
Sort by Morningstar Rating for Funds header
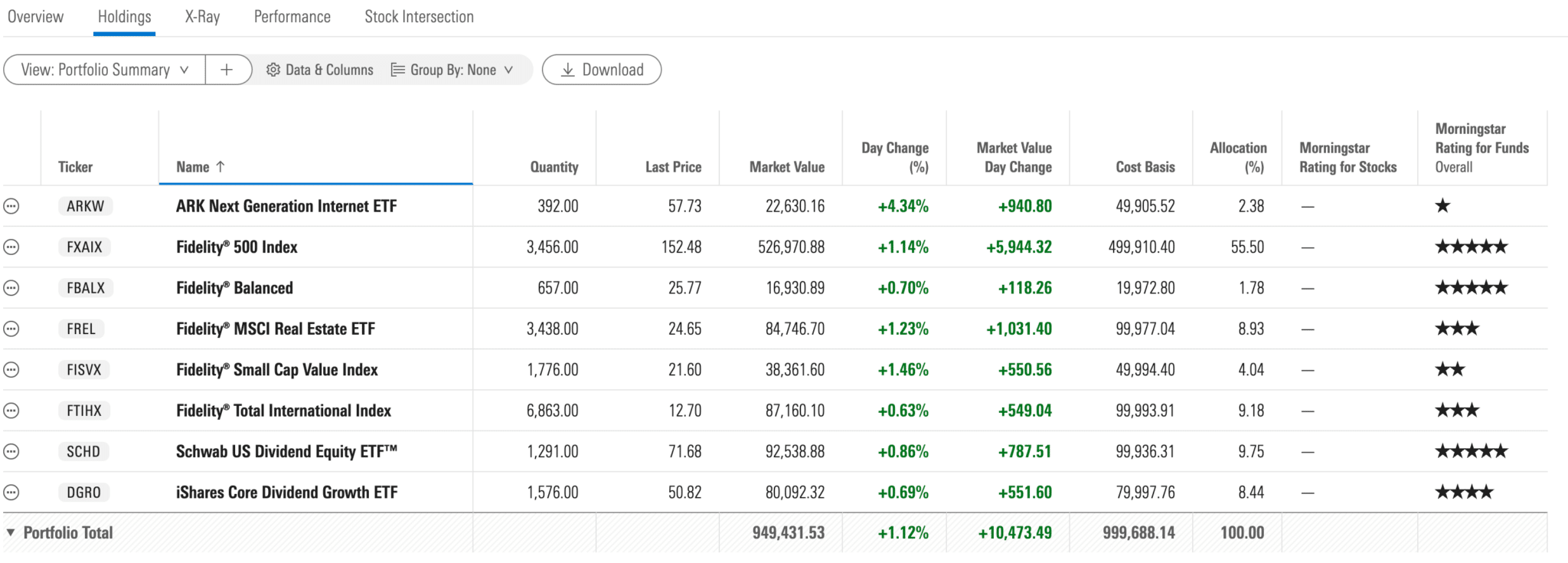coord(1481,148)
